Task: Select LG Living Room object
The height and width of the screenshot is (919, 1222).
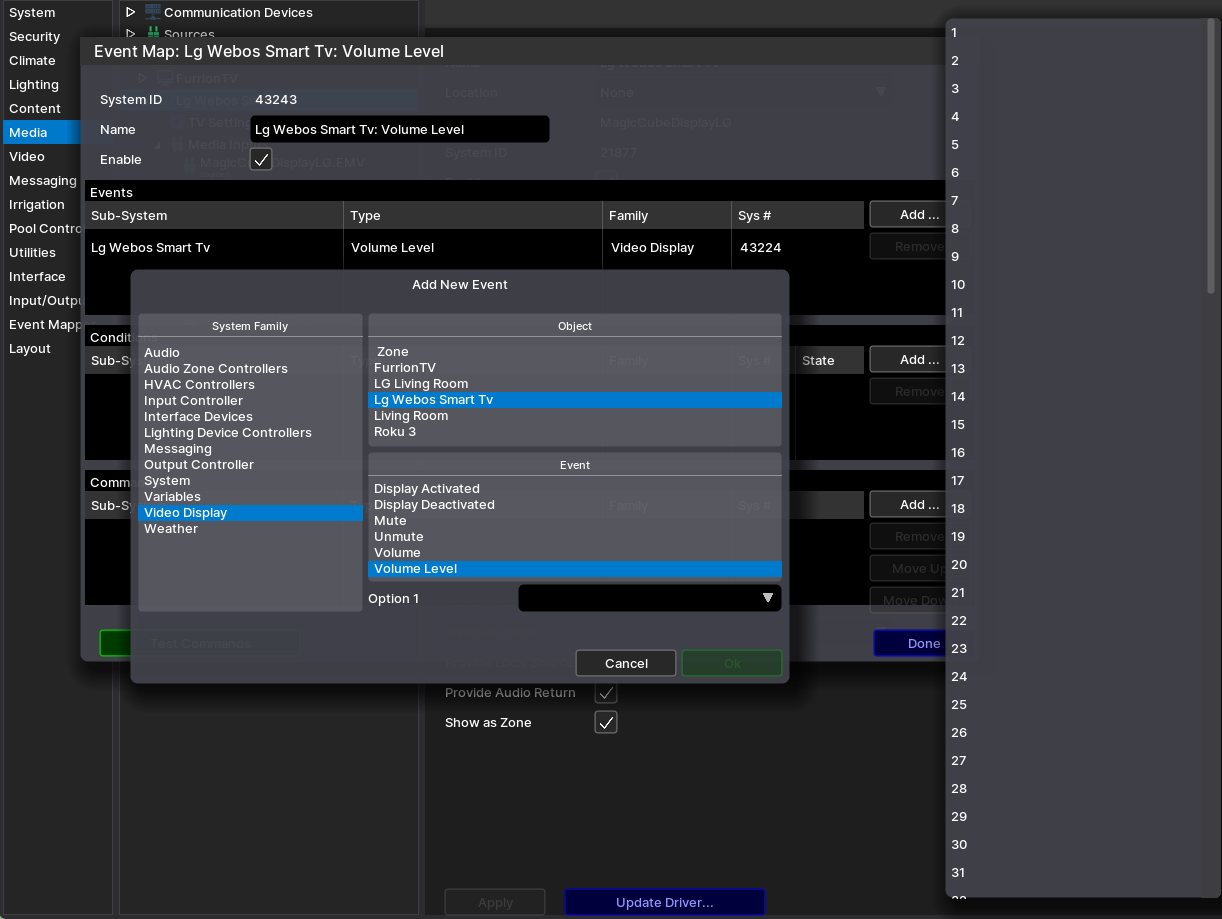Action: [575, 383]
